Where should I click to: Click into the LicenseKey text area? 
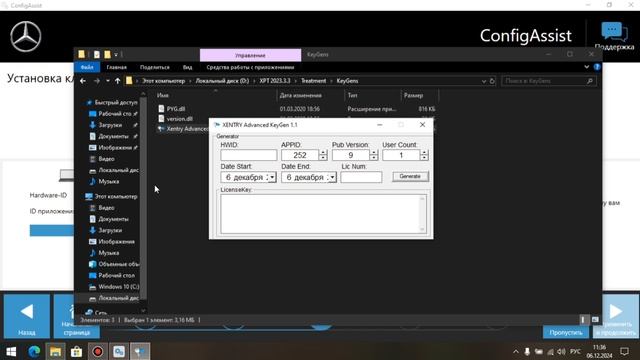(x=321, y=213)
